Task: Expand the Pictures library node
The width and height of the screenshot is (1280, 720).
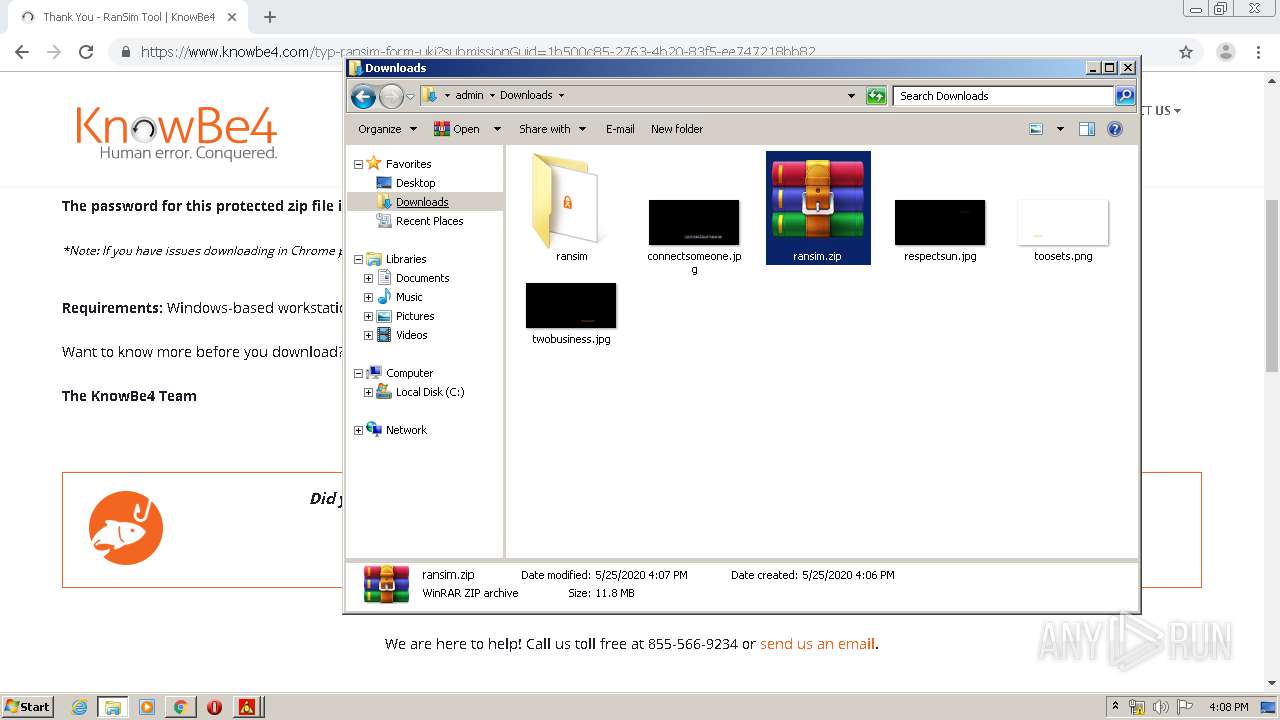Action: pyautogui.click(x=368, y=316)
